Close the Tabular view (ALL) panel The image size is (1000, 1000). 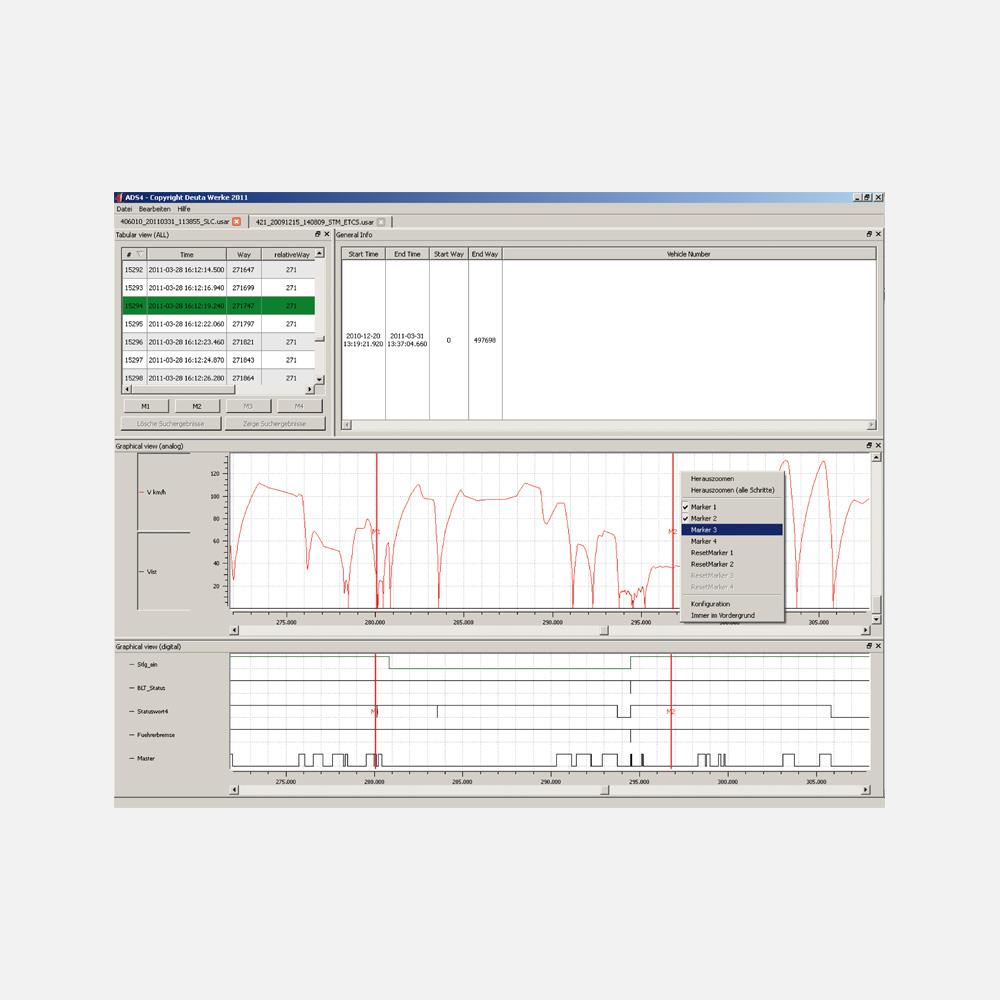(x=327, y=234)
